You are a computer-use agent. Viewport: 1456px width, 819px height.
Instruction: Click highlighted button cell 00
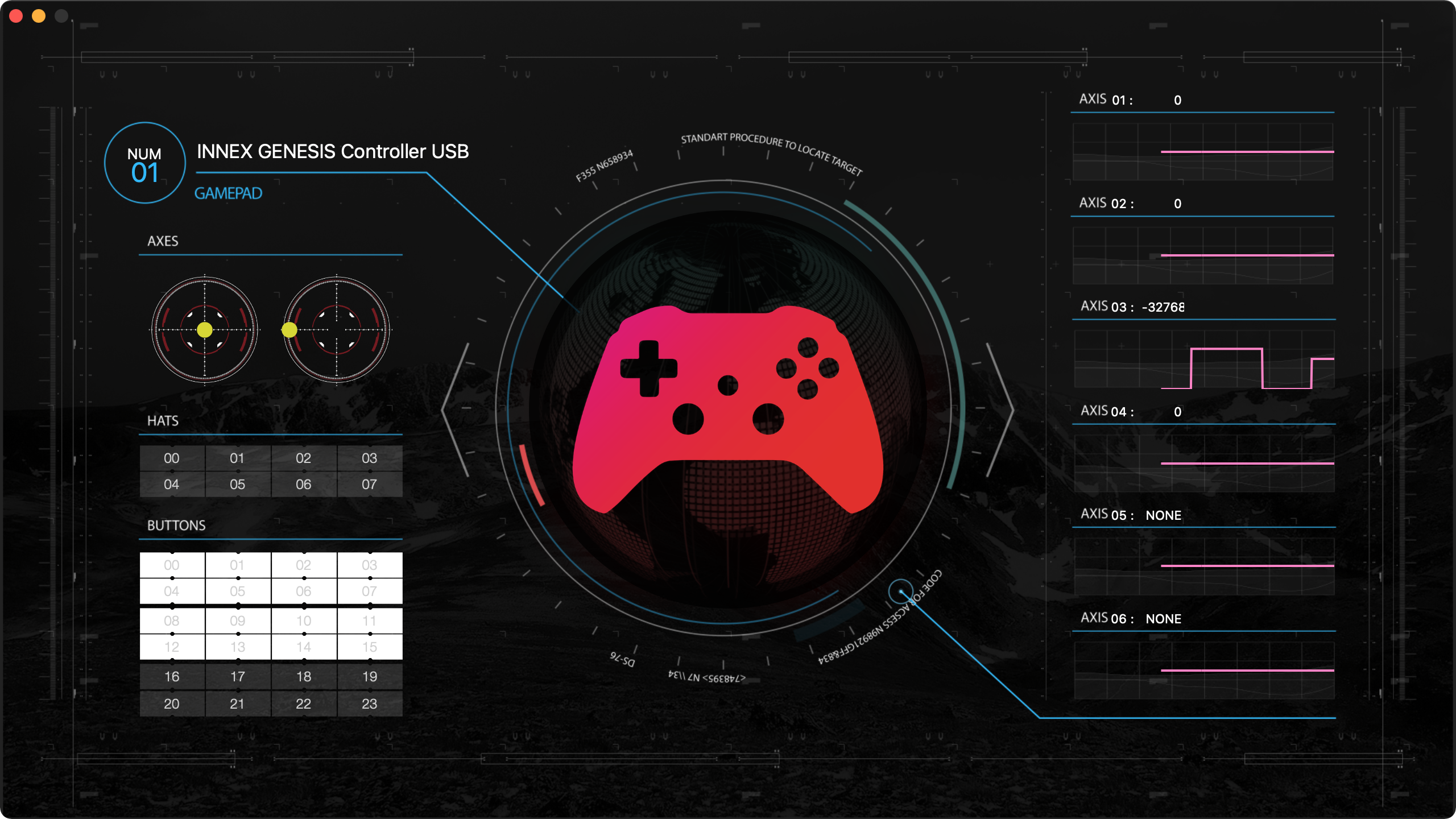click(x=172, y=565)
